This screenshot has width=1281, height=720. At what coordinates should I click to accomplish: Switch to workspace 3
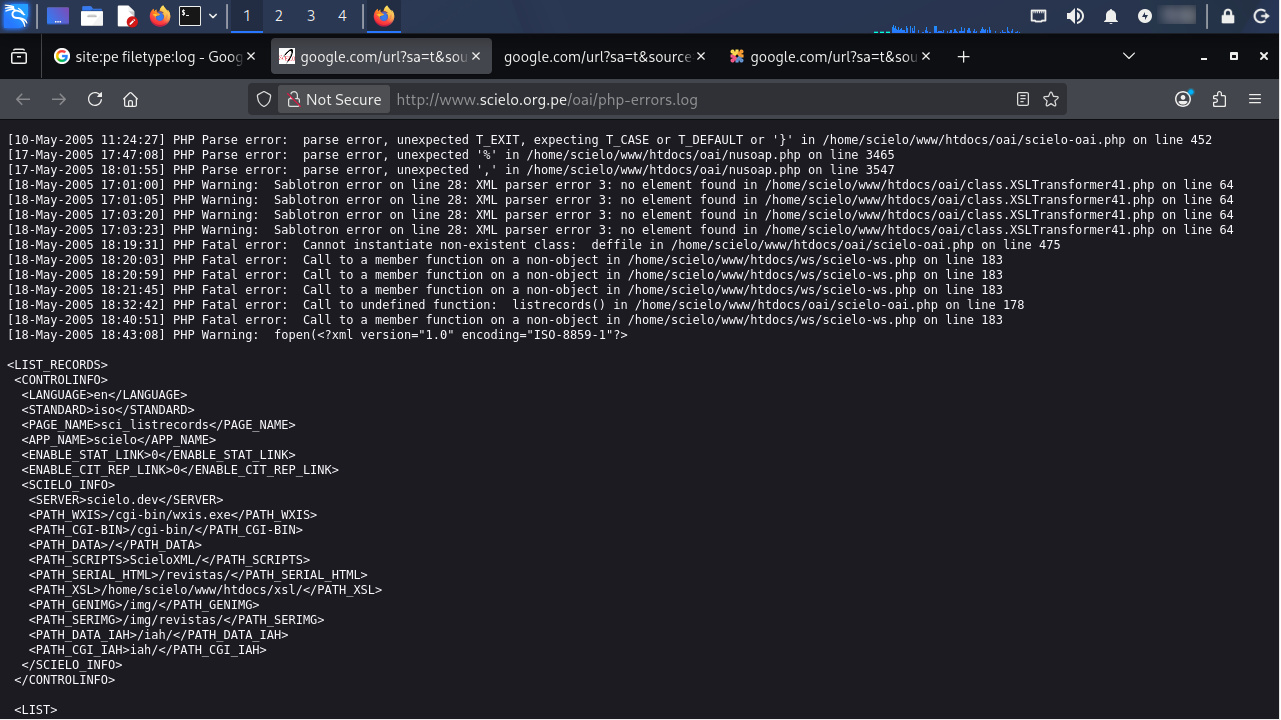click(x=311, y=16)
